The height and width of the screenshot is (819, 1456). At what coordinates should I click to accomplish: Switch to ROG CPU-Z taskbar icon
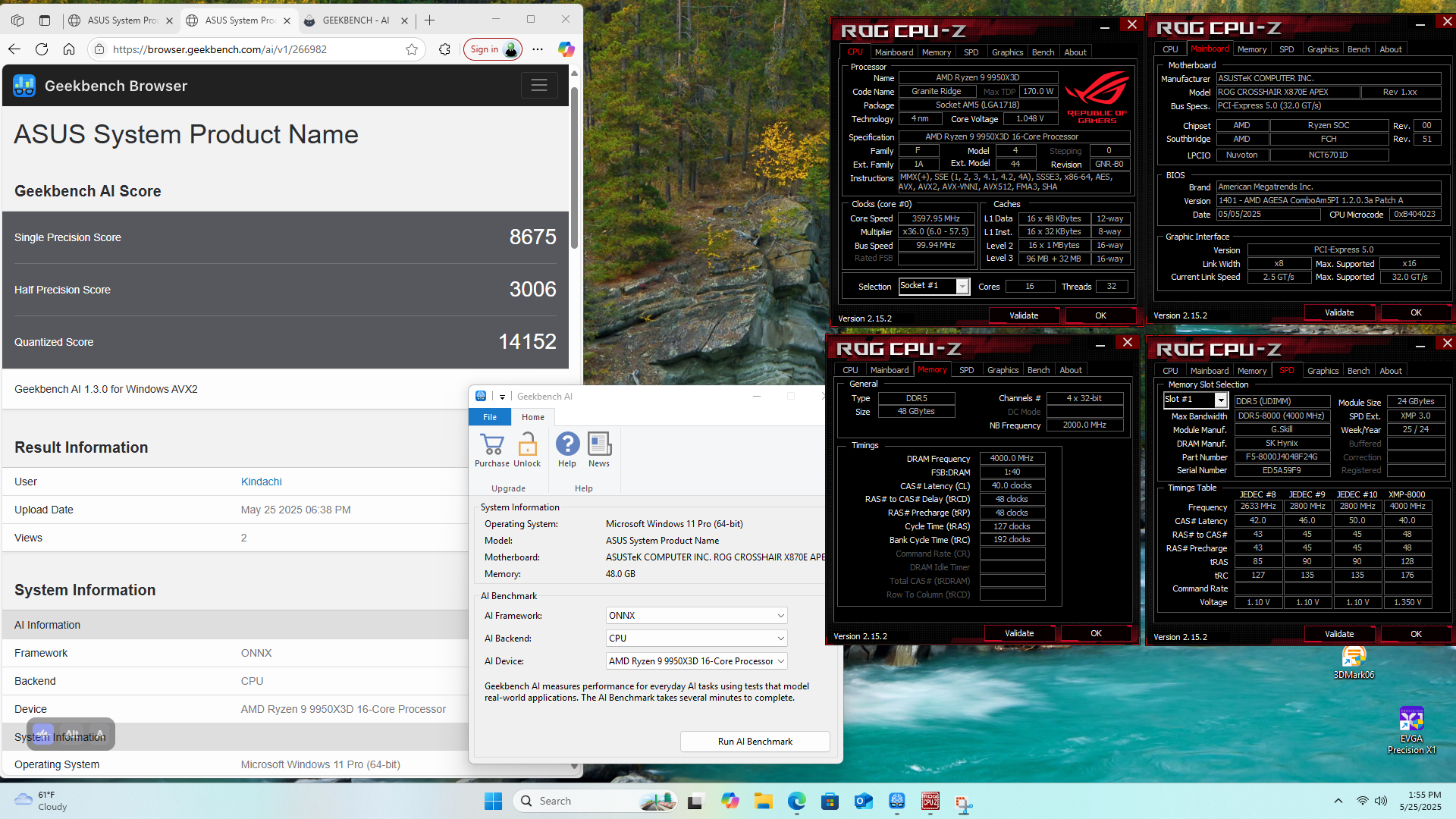930,801
